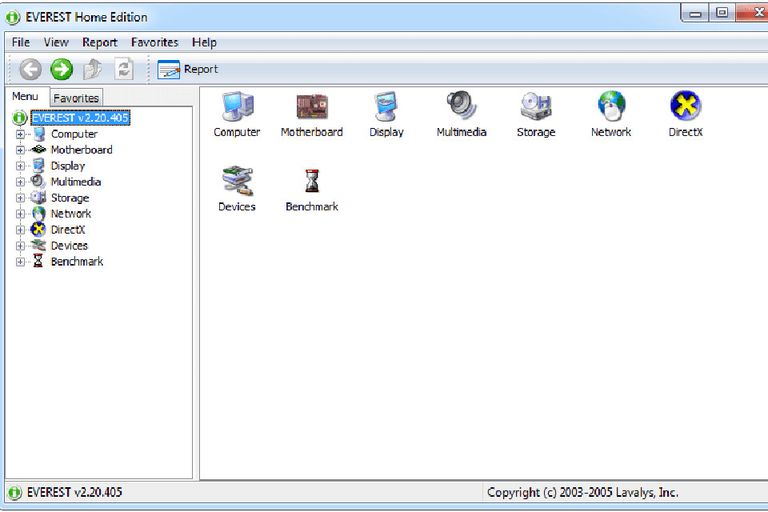
Task: Open the Display icon in the main pane
Action: click(386, 106)
